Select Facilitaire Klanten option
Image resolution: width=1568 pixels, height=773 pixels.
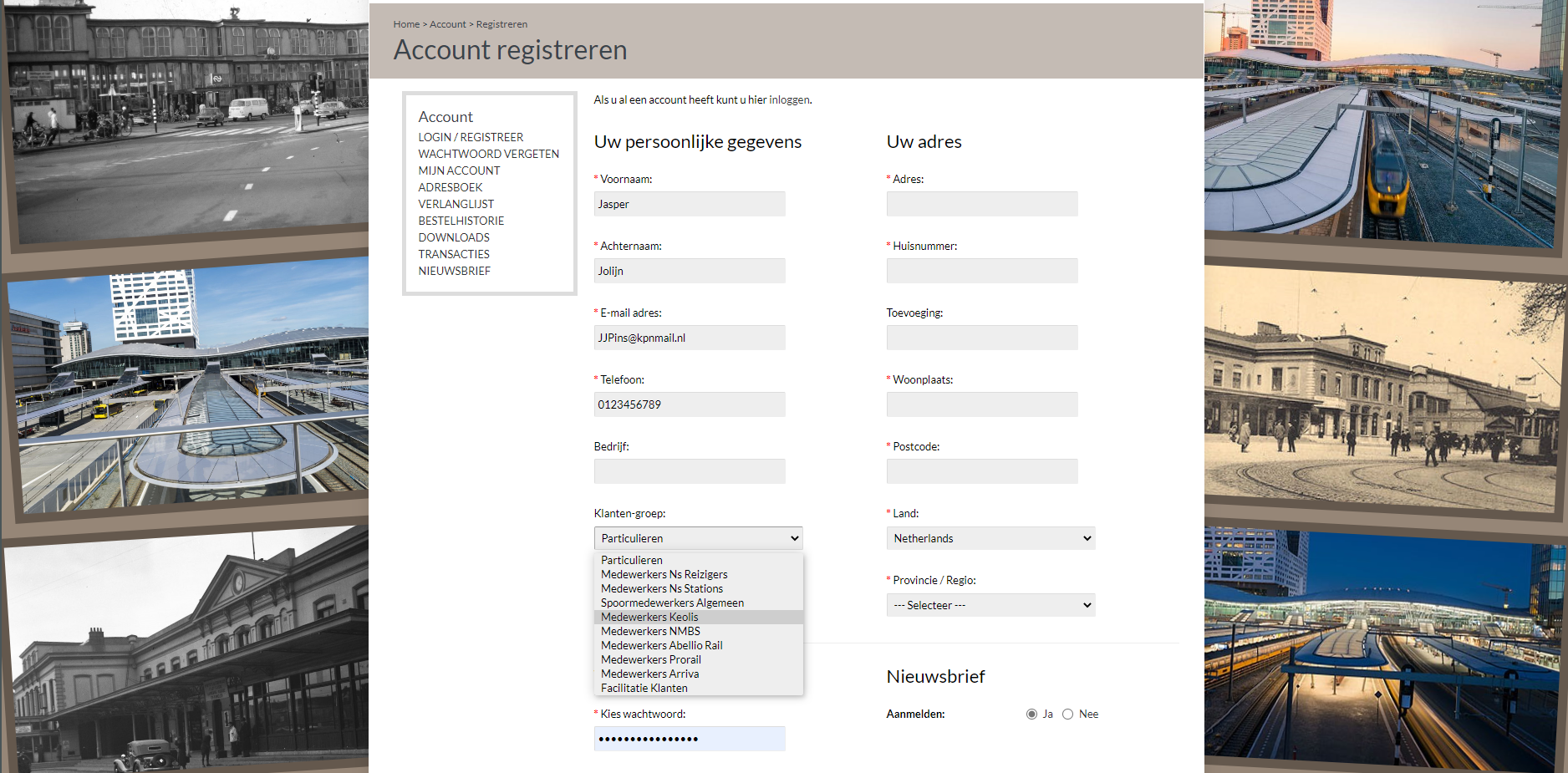tap(698, 688)
